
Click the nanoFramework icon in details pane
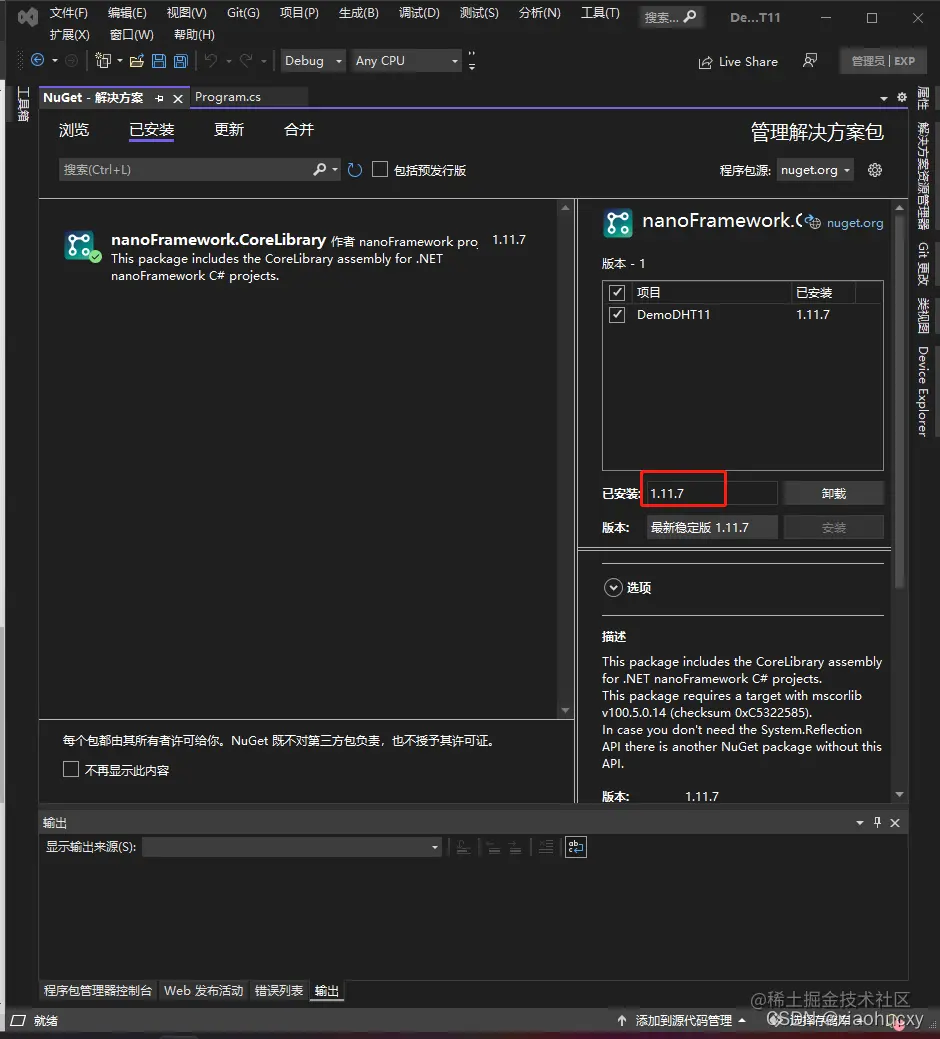tap(618, 223)
